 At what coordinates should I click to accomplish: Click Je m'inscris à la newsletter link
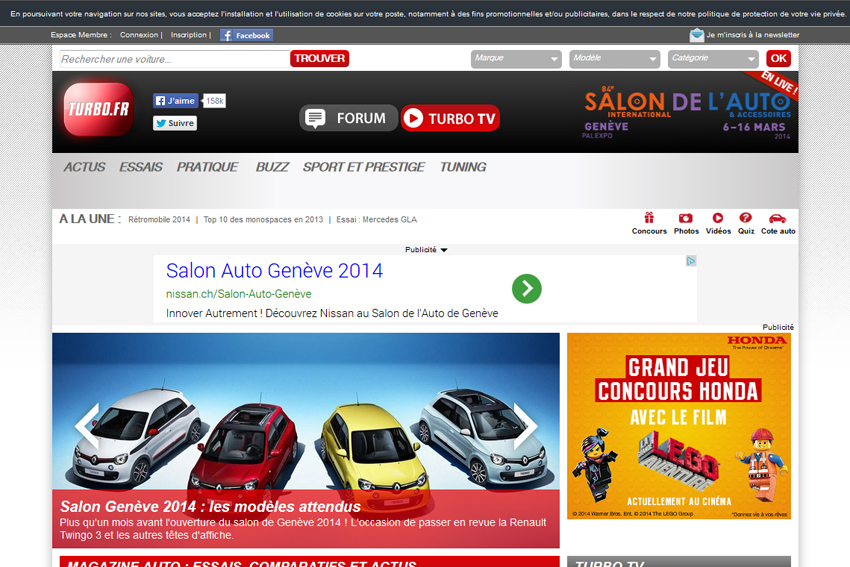point(752,35)
